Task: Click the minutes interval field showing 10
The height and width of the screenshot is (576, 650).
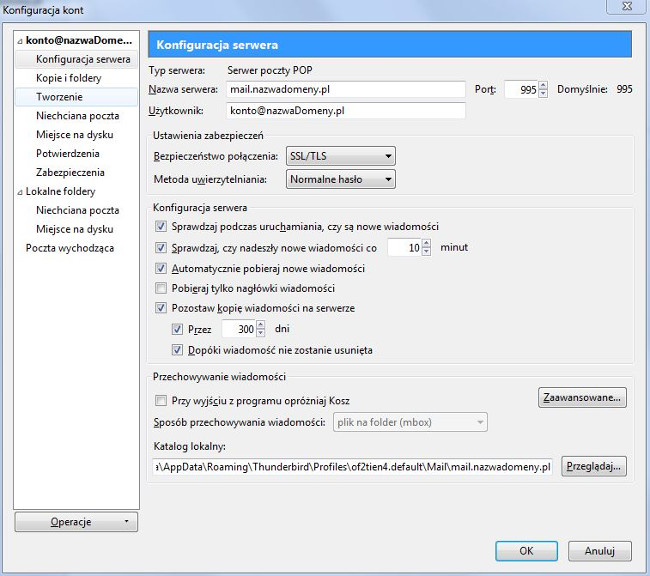Action: click(x=404, y=248)
